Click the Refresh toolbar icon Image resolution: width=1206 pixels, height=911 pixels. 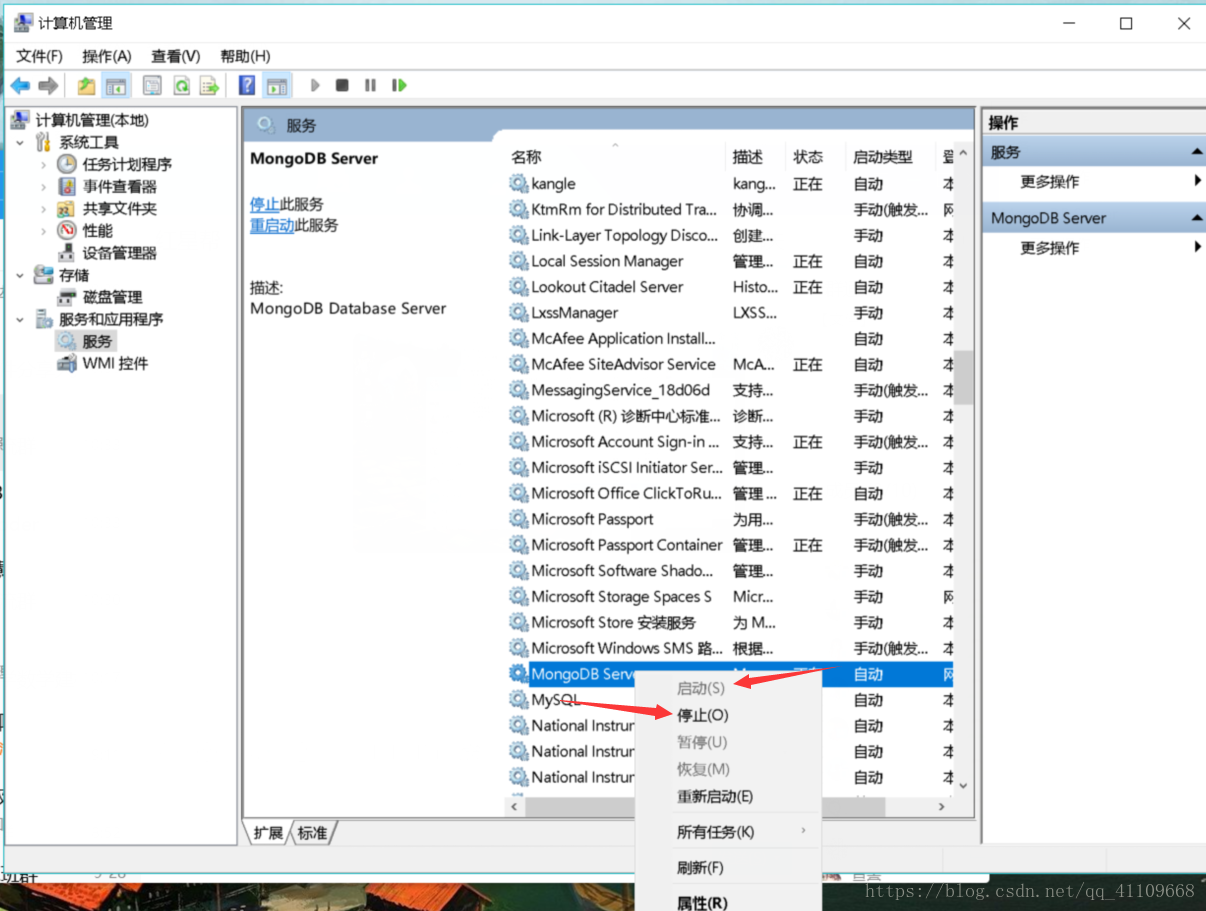[181, 86]
